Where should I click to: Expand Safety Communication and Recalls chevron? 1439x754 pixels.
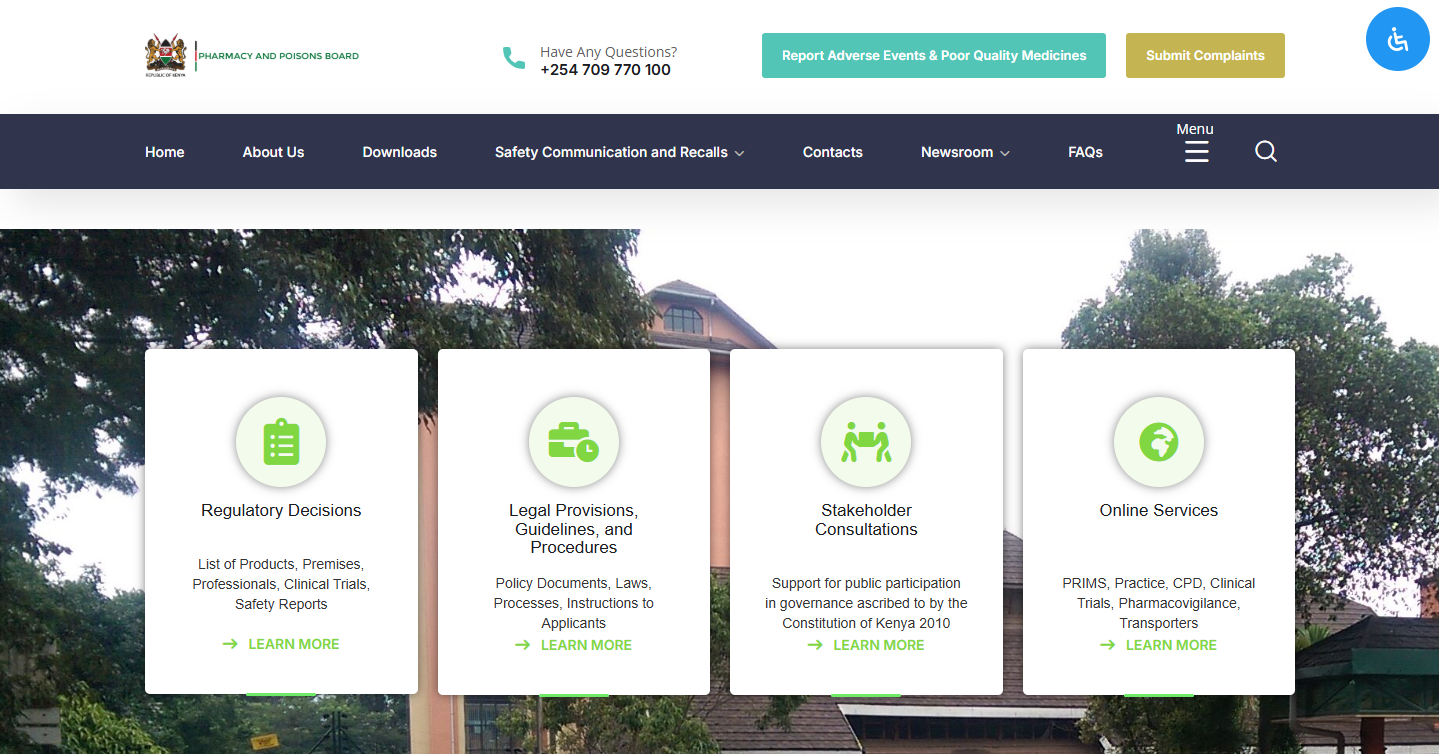[x=740, y=153]
